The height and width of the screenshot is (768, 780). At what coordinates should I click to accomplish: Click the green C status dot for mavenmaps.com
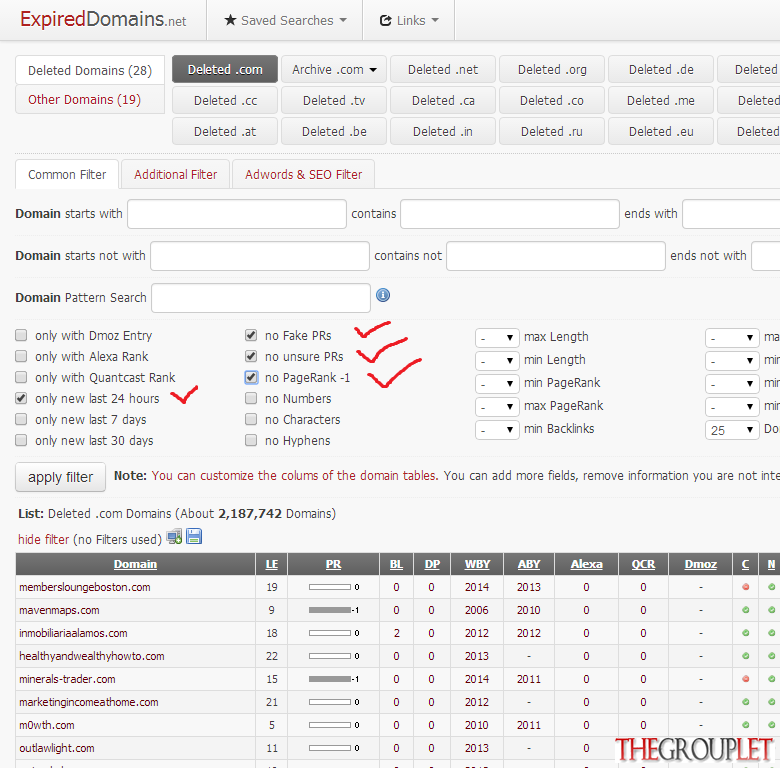point(745,610)
